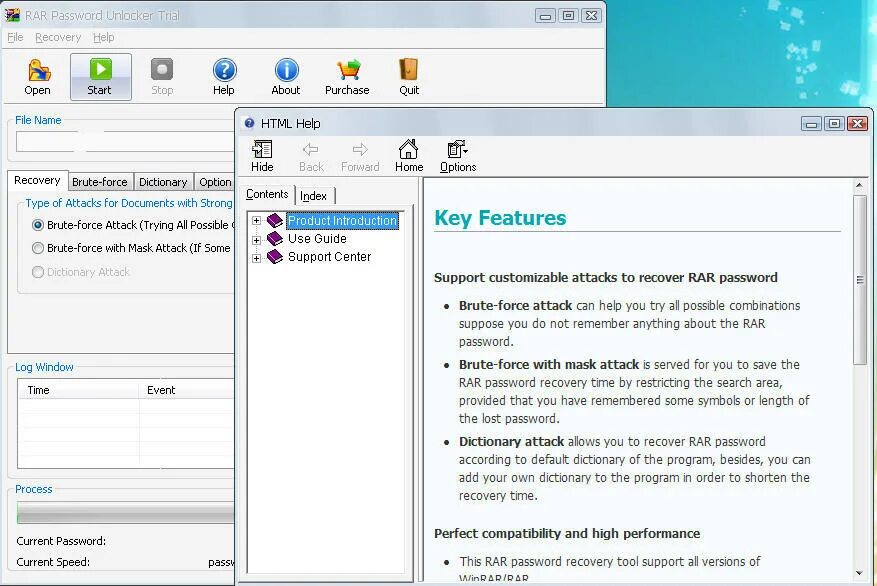
Task: Click 'Brute-force with mask attack' bold text
Action: tap(549, 365)
